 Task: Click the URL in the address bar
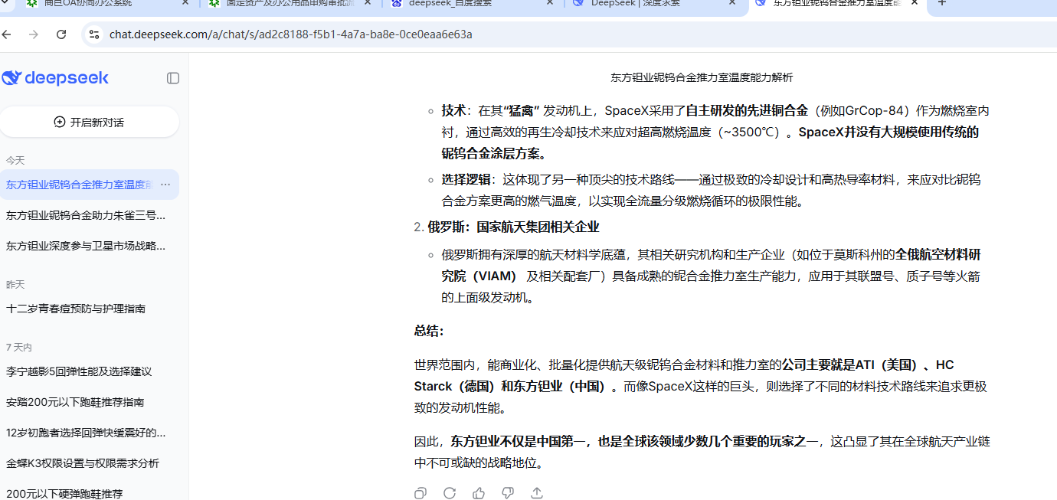[x=291, y=34]
